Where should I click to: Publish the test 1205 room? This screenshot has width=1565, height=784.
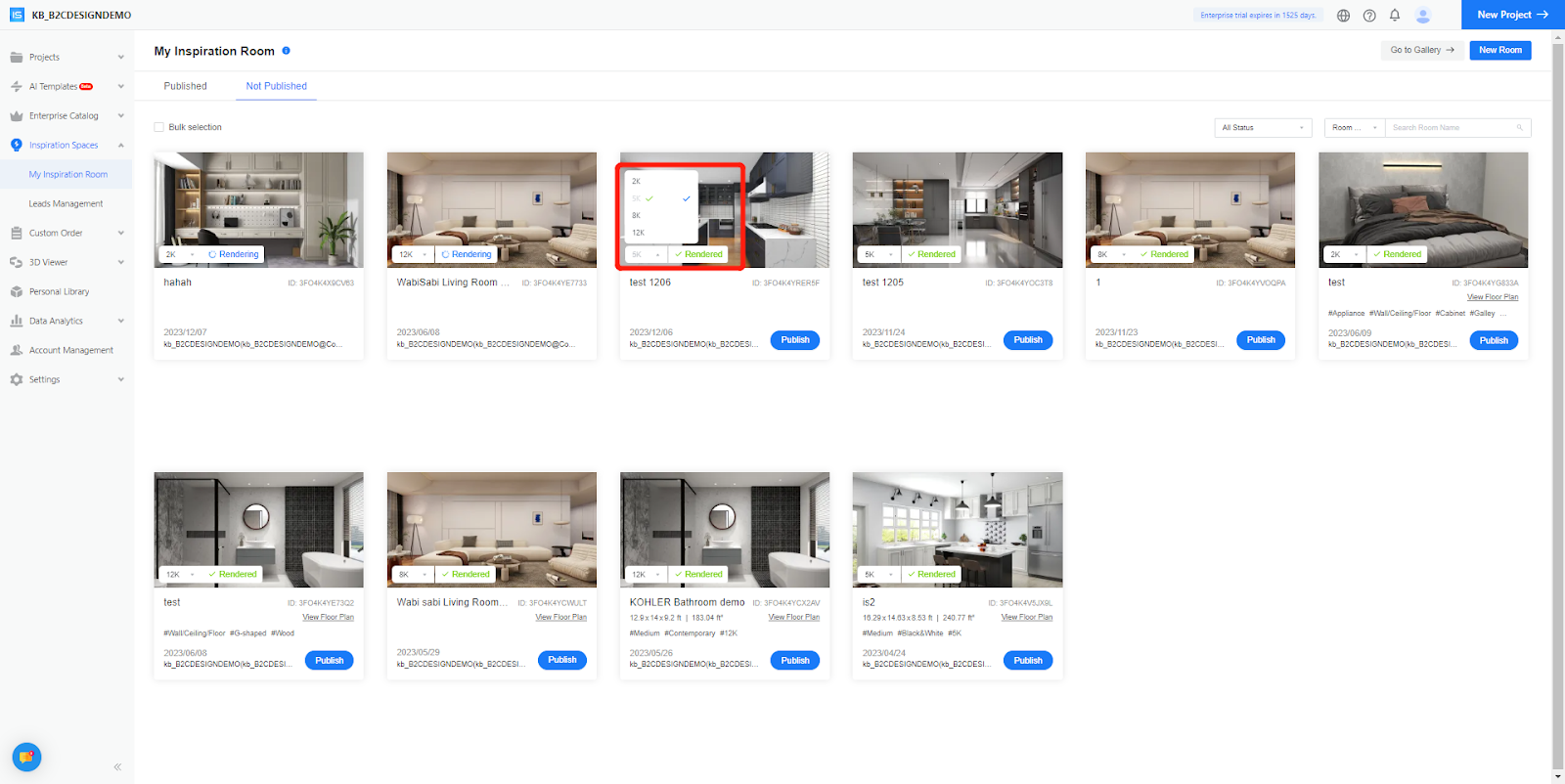coord(1027,340)
